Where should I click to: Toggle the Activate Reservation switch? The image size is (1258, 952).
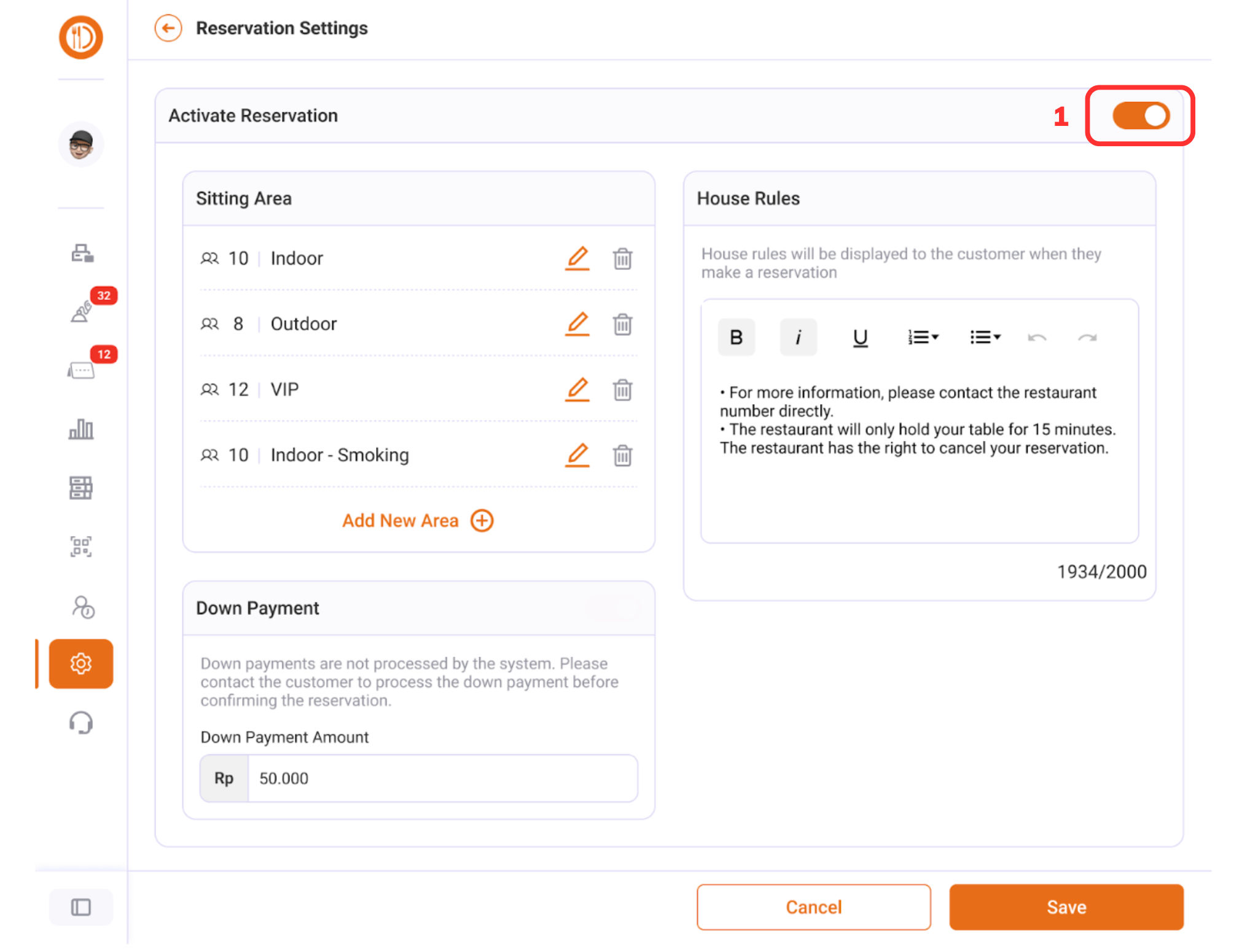(1140, 115)
